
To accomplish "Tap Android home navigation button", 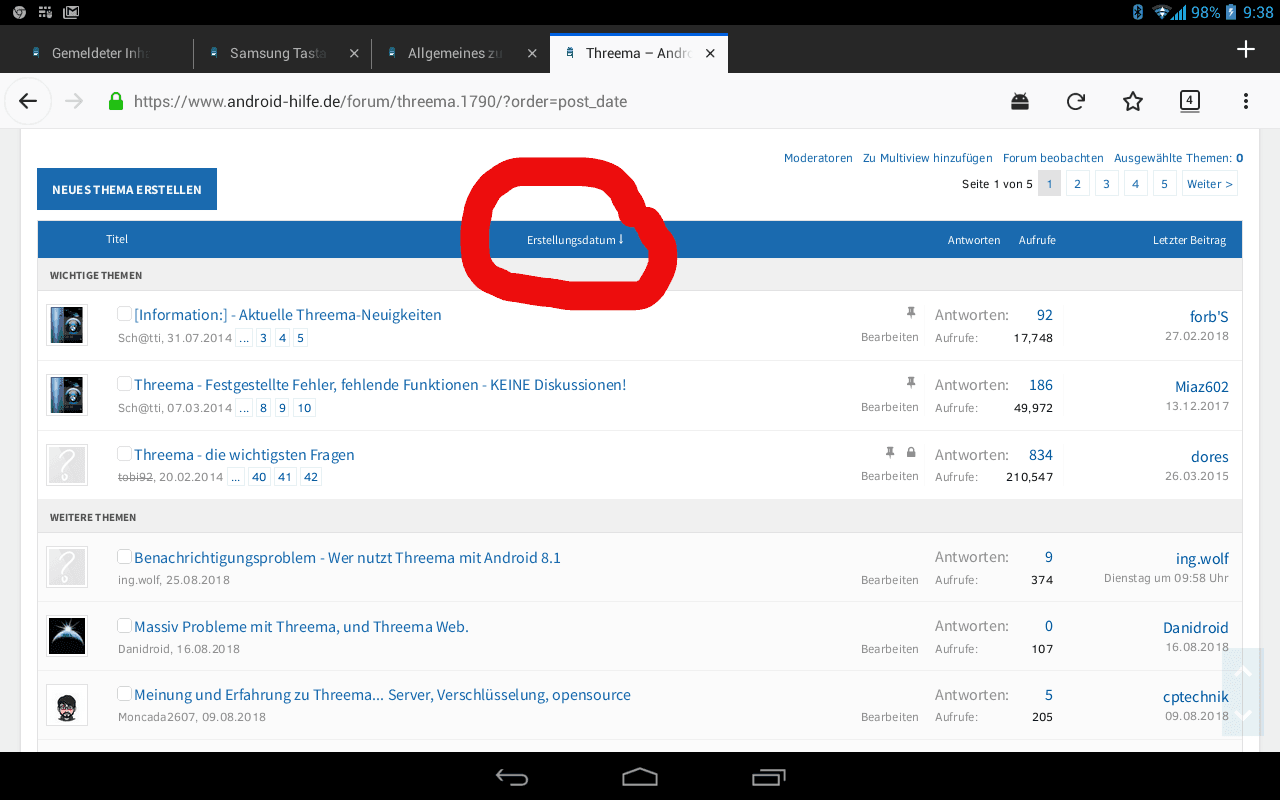I will 640,777.
